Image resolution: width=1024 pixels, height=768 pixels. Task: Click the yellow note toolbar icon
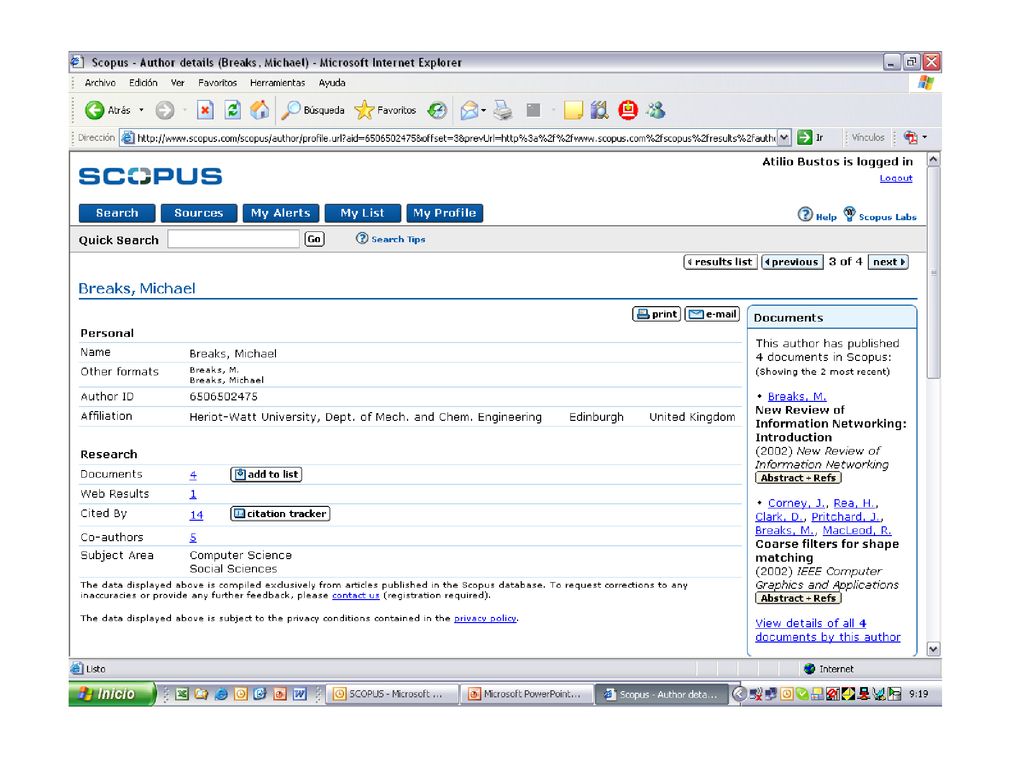pyautogui.click(x=573, y=110)
